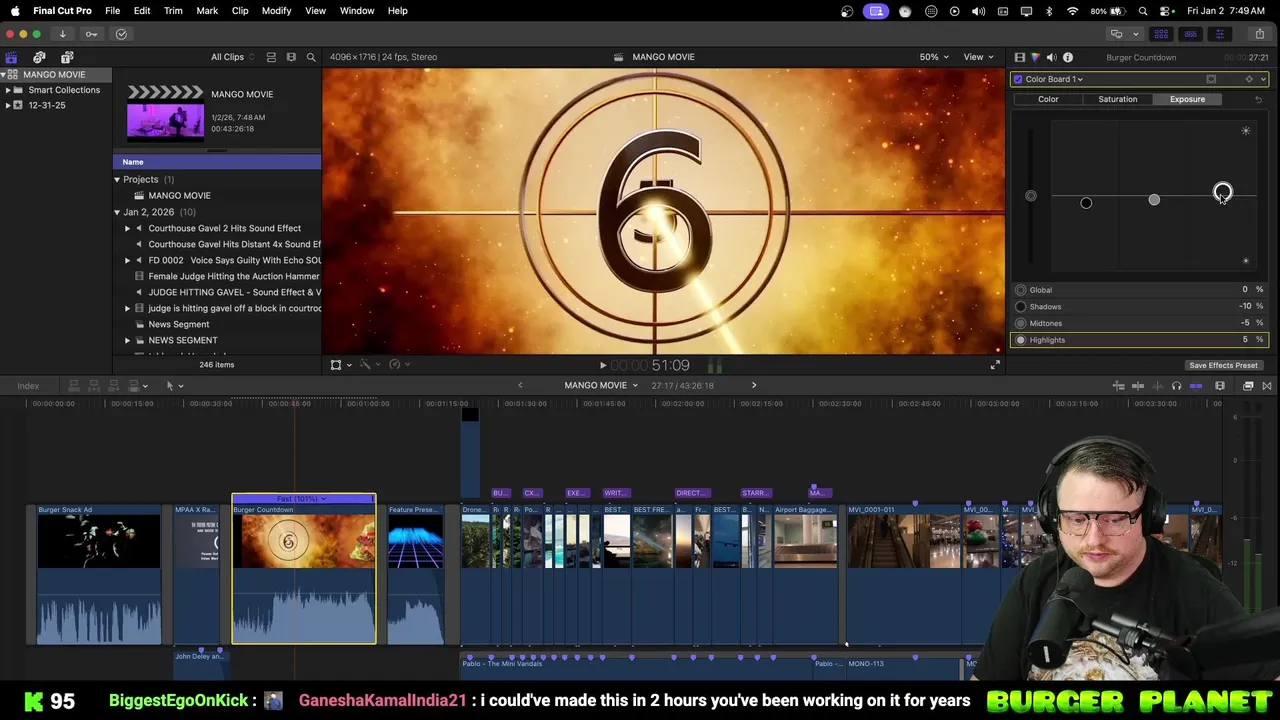
Task: Add keyframe diamond for Color Board 1
Action: click(x=1248, y=79)
